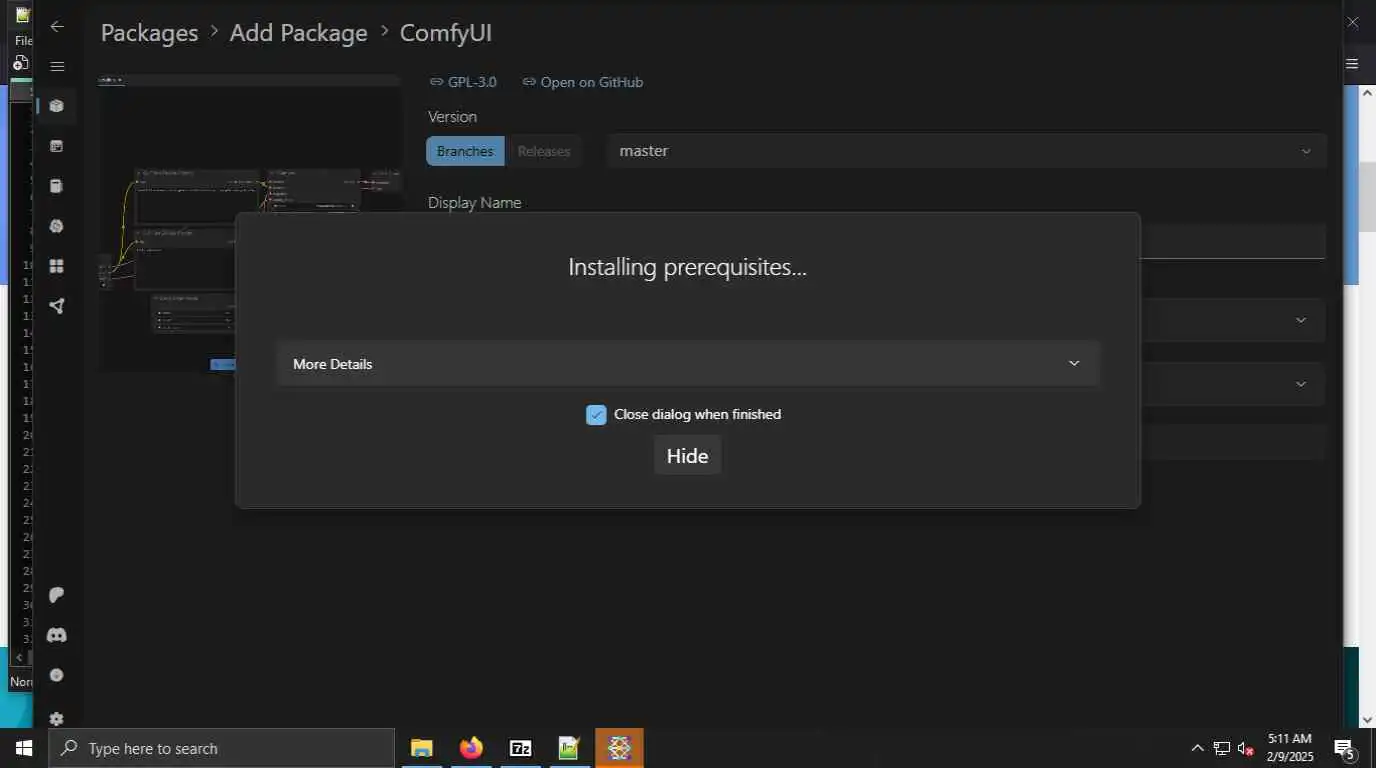Open 7-Zip from the taskbar
Screen dimensions: 1376x768
520,748
